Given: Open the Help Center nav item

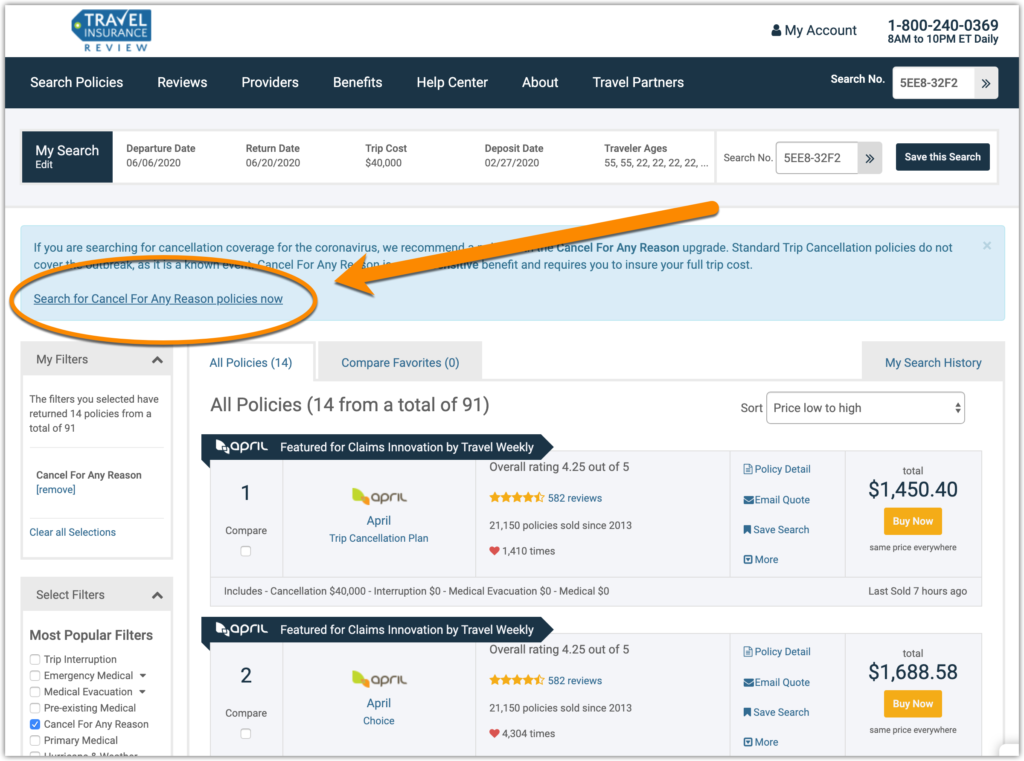Looking at the screenshot, I should coord(452,82).
